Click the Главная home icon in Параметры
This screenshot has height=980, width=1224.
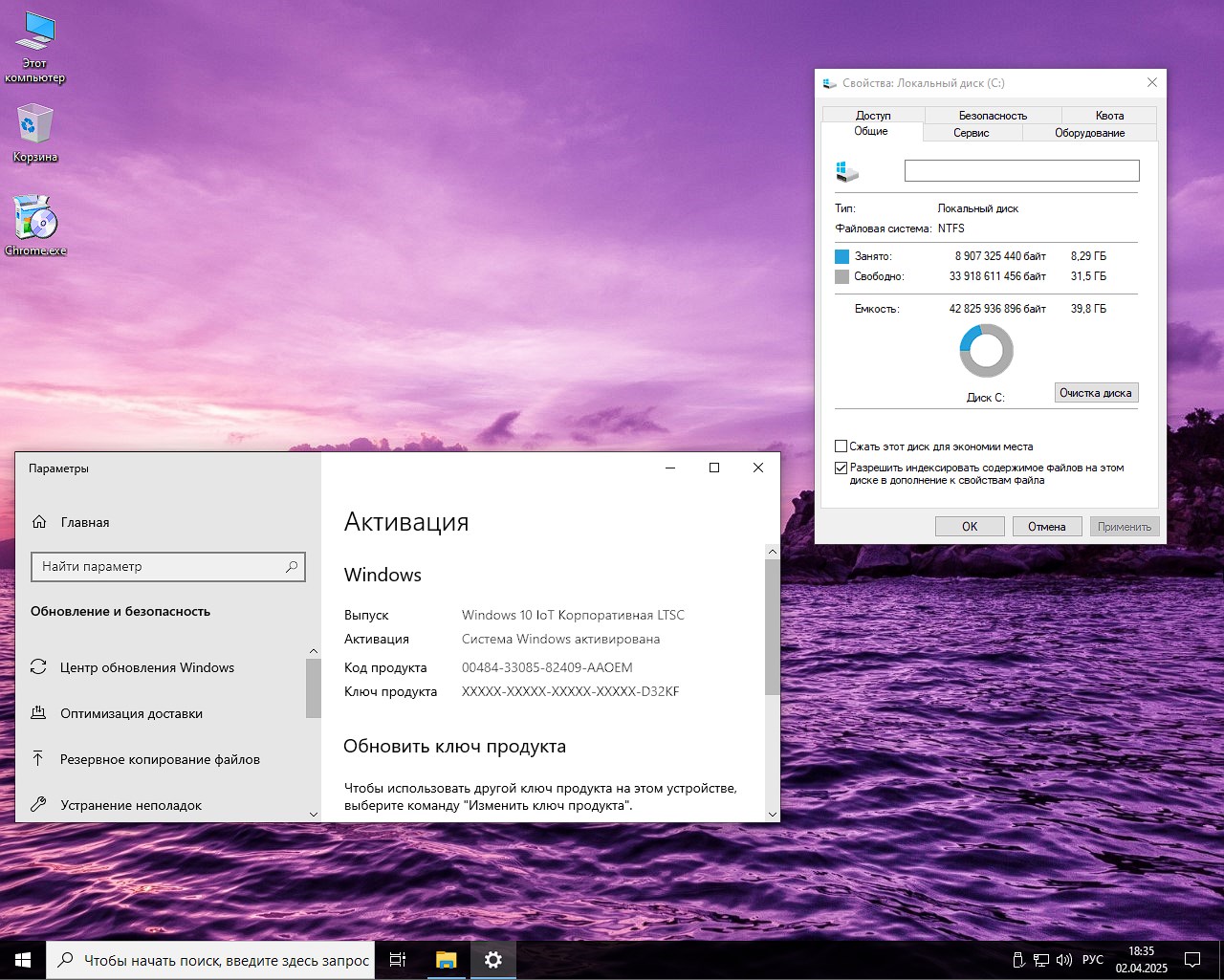click(39, 522)
